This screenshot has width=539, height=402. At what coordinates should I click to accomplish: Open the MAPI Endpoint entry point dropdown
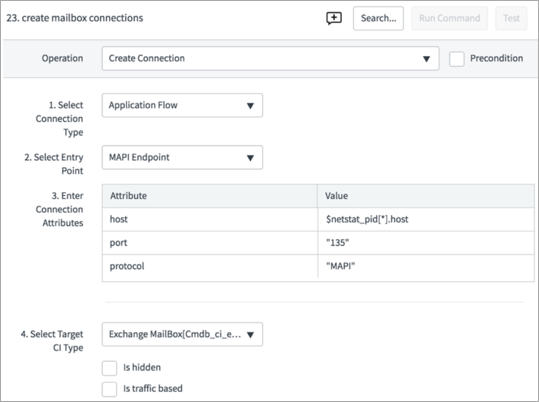(x=182, y=157)
